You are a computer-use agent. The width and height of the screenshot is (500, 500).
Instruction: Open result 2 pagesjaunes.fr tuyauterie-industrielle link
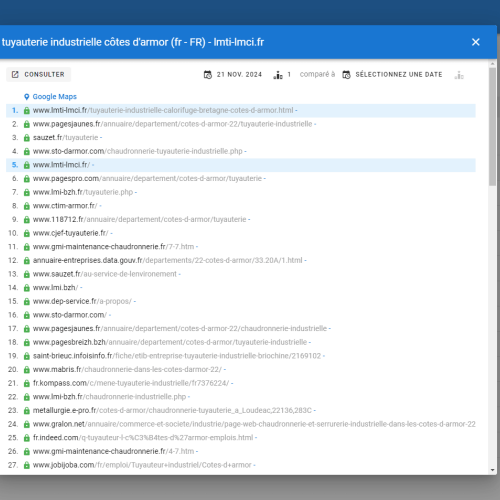click(x=172, y=124)
